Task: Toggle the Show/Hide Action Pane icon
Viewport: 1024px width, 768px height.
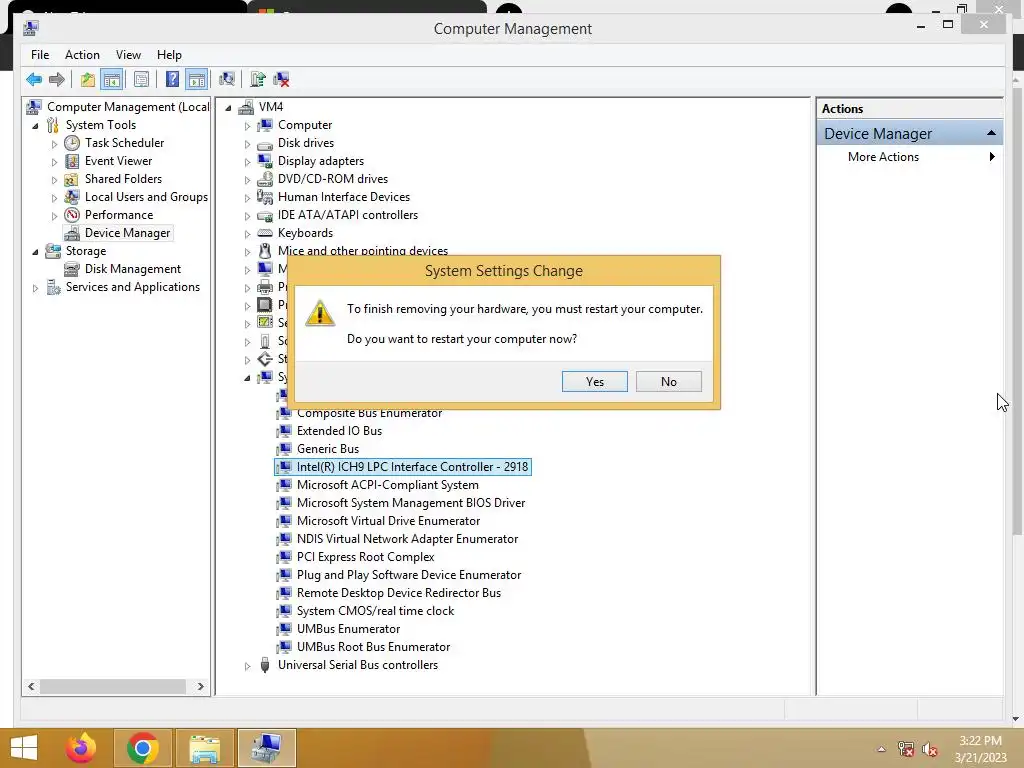Action: pyautogui.click(x=197, y=80)
